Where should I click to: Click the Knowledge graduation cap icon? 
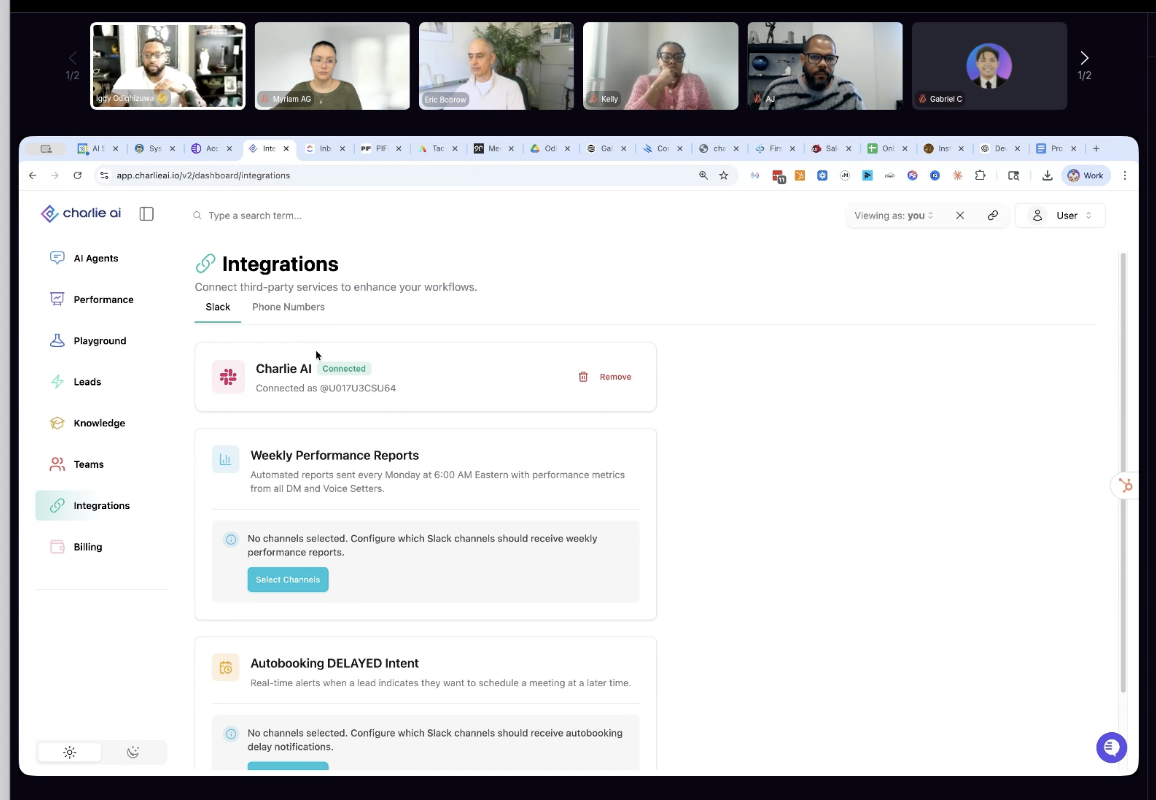(x=57, y=422)
